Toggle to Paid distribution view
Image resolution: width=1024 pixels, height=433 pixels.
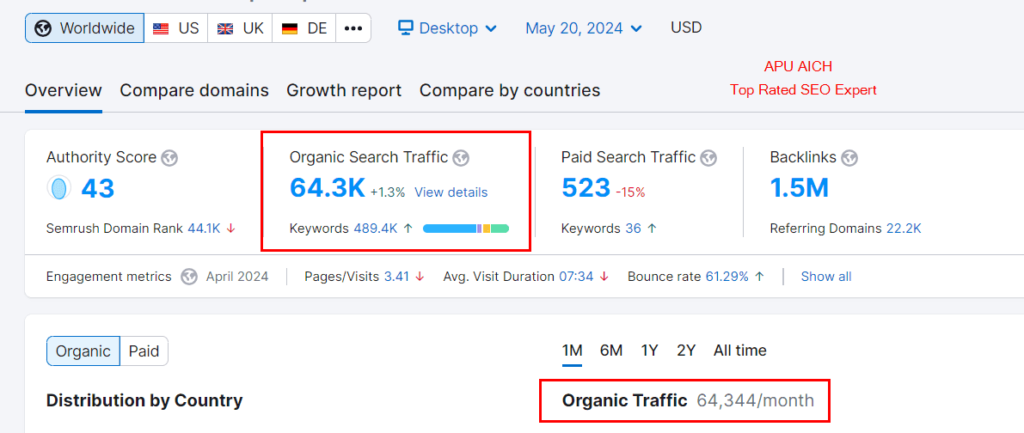(144, 351)
